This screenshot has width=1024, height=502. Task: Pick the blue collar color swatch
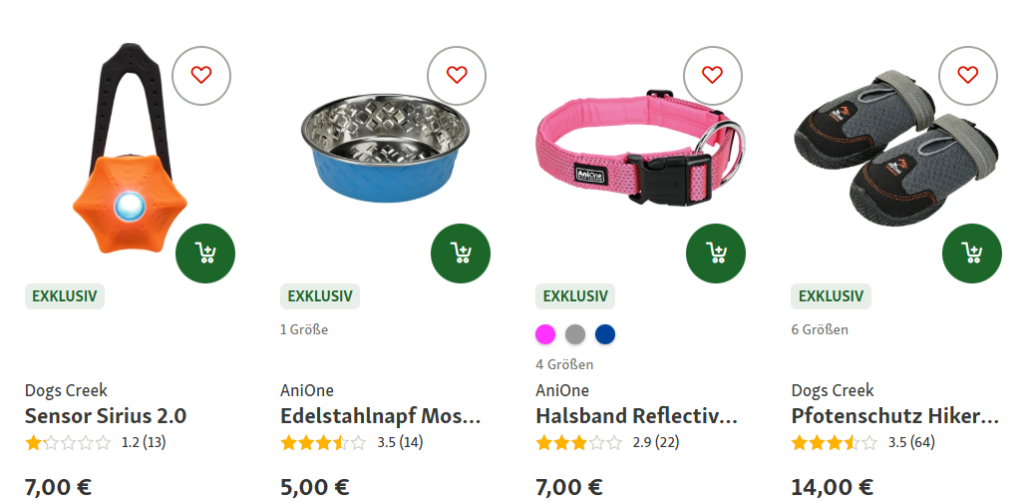click(x=605, y=334)
